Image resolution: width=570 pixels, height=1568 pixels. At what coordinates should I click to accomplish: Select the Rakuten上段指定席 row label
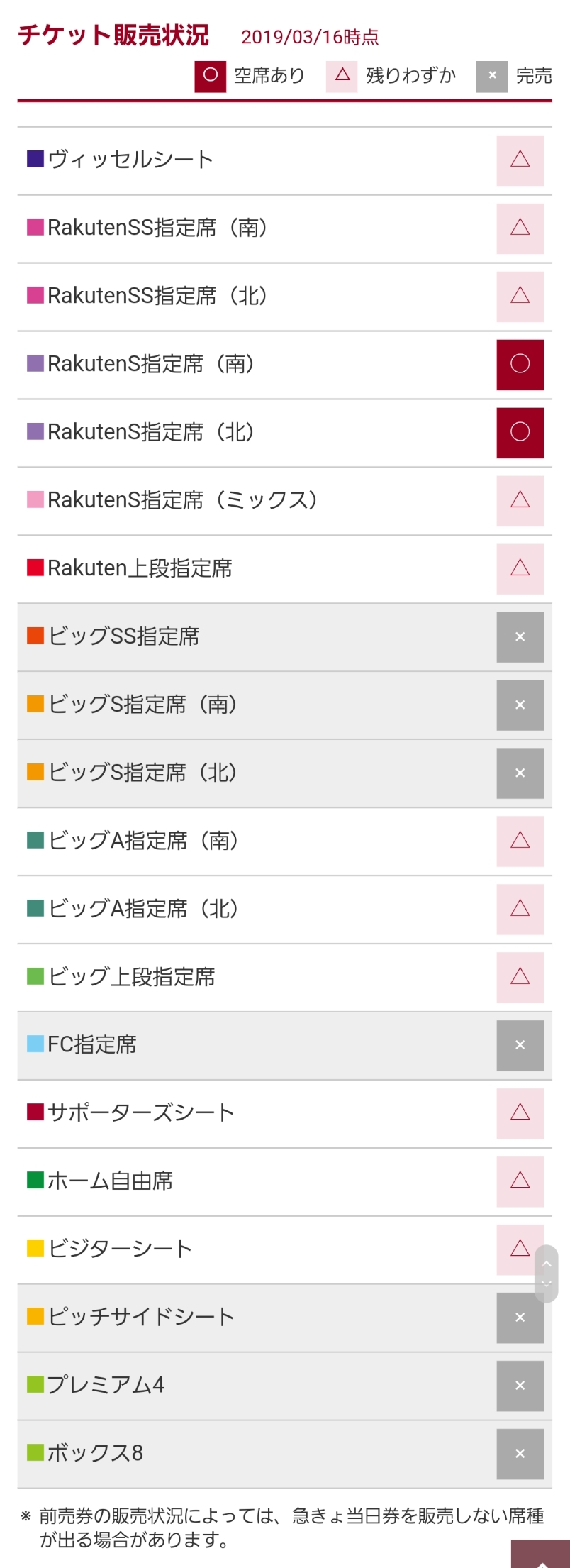point(140,568)
